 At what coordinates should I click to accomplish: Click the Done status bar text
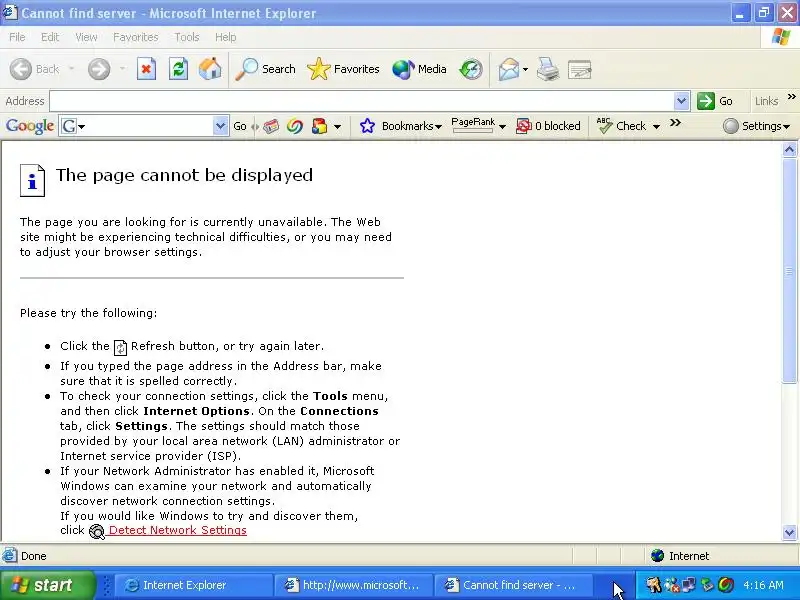coord(34,556)
